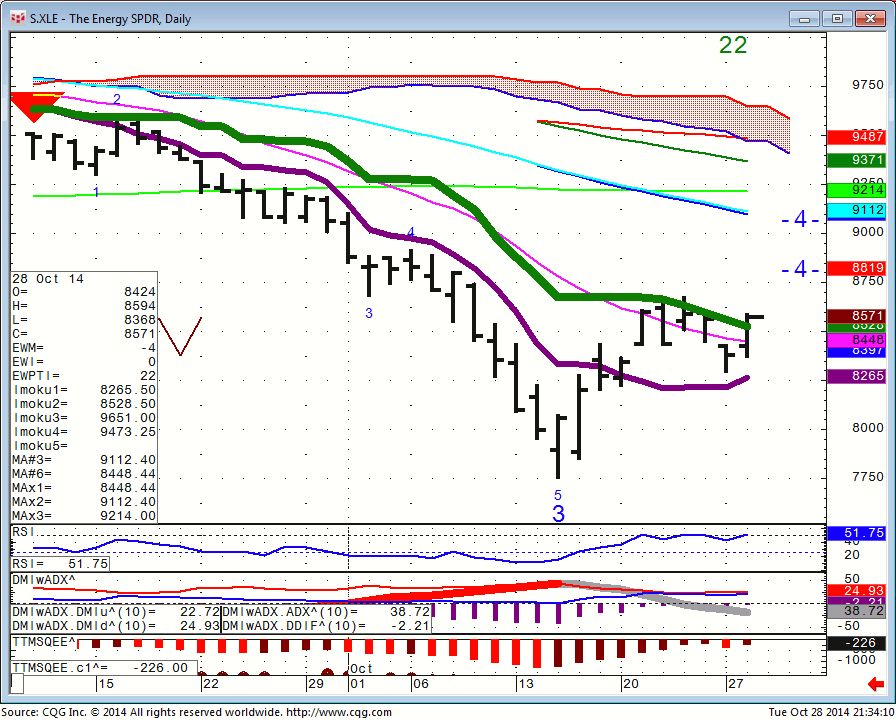Click the DMIwADX.DMId^(10)= 24.93 readout
The height and width of the screenshot is (720, 896).
[x=115, y=626]
